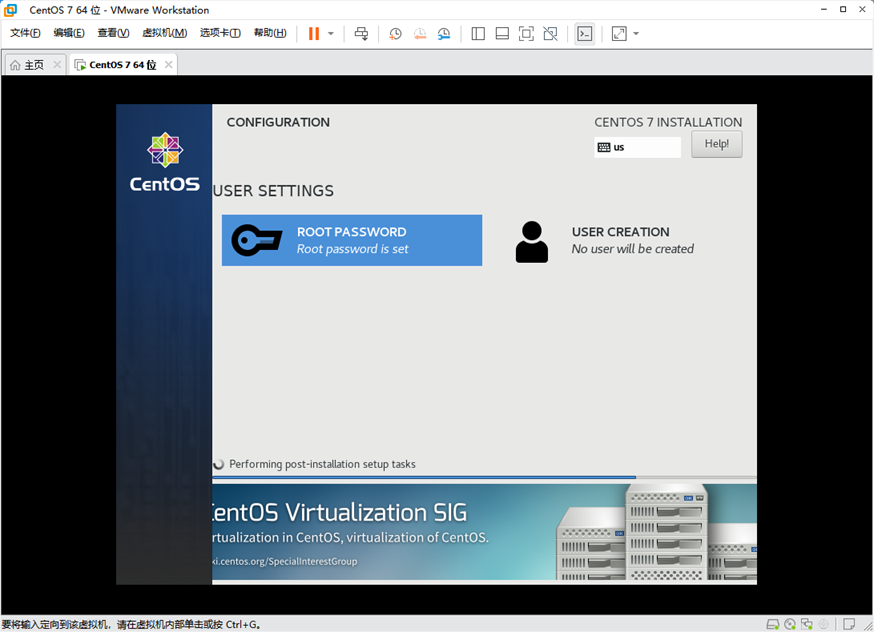Click the greyed sound card status icon

coord(823,624)
